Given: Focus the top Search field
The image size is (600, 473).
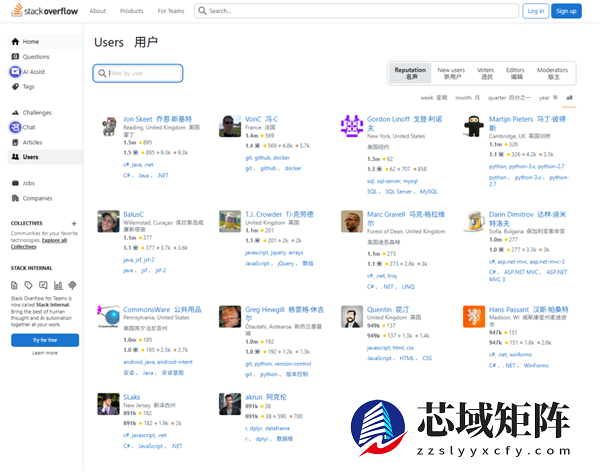Looking at the screenshot, I should click(x=356, y=11).
